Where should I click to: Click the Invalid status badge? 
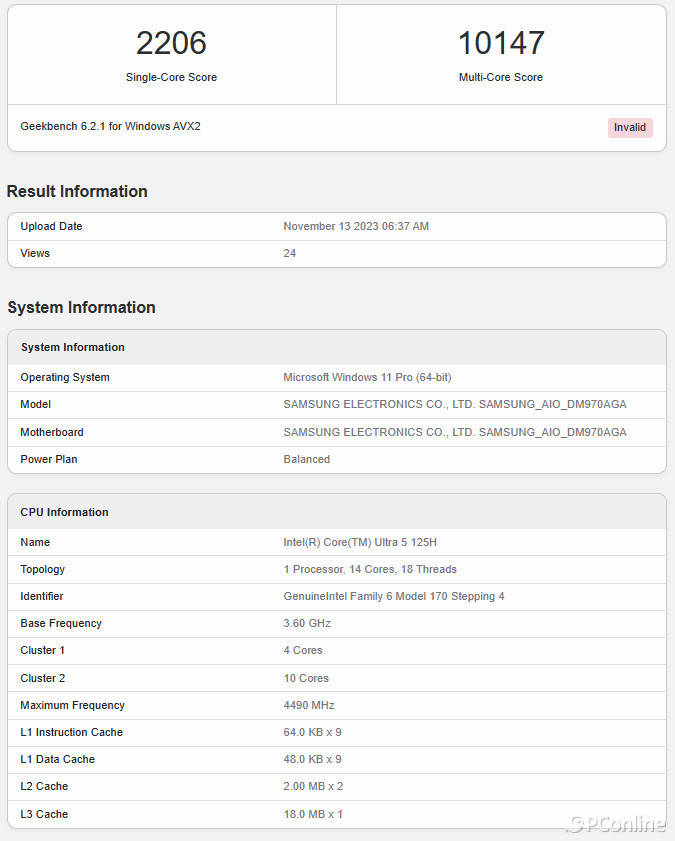[630, 128]
